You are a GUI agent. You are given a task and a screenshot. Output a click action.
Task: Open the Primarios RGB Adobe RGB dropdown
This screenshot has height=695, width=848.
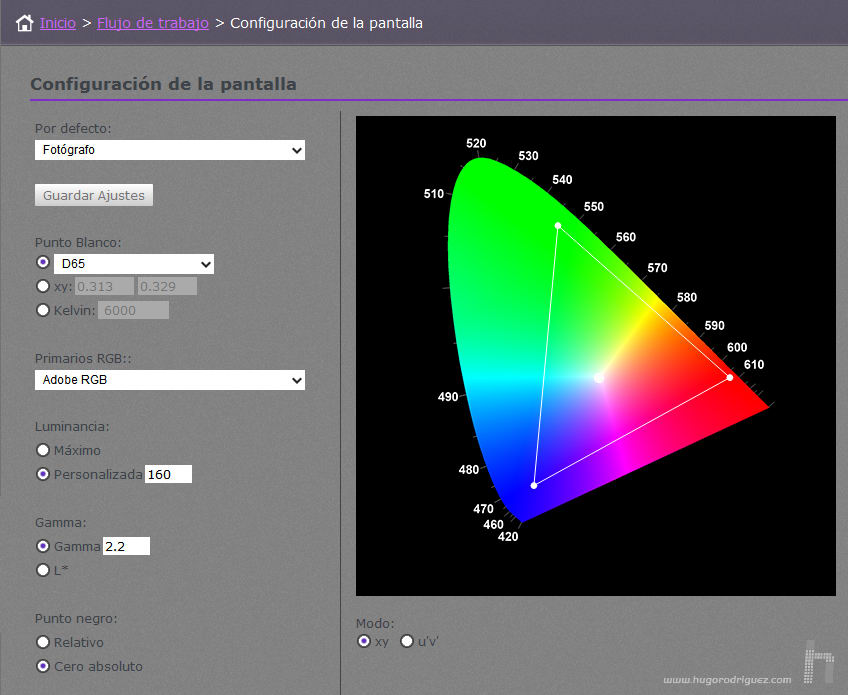(x=170, y=380)
